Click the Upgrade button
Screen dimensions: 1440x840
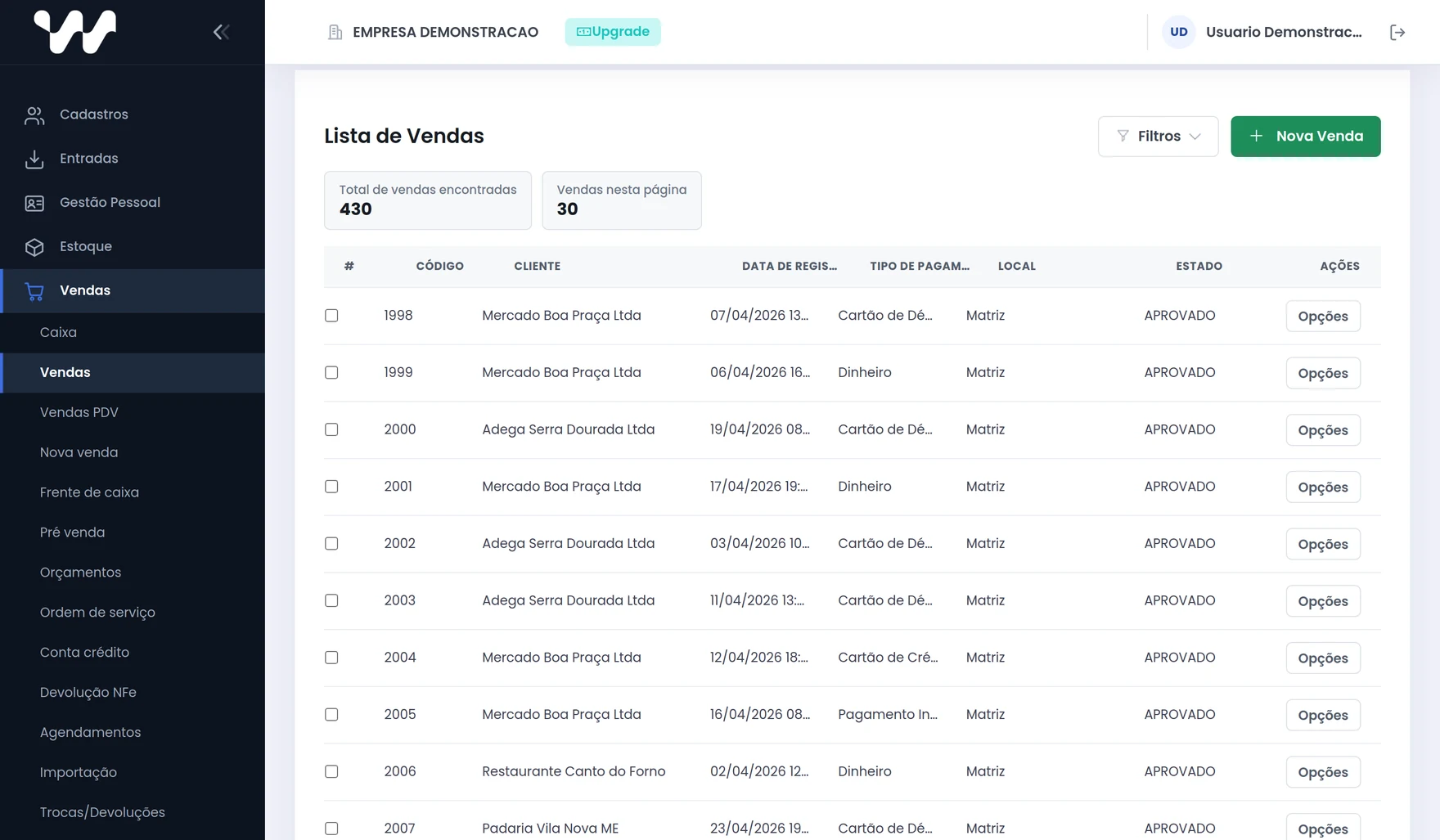coord(613,32)
